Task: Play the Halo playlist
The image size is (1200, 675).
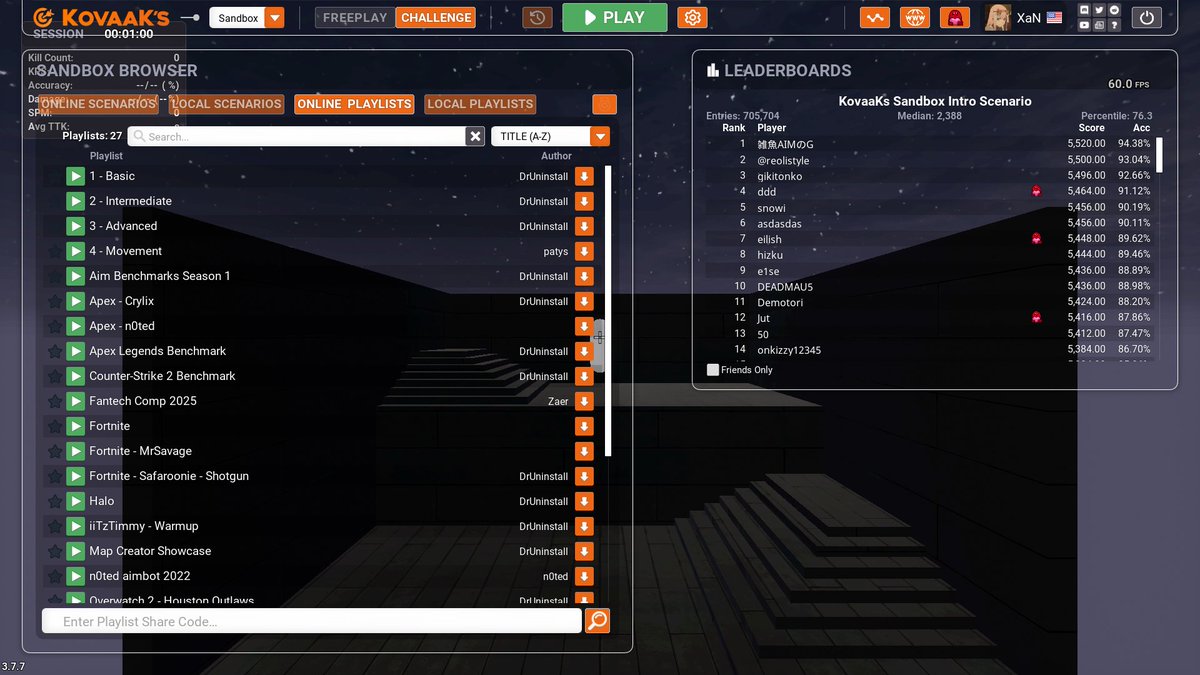Action: pyautogui.click(x=75, y=501)
